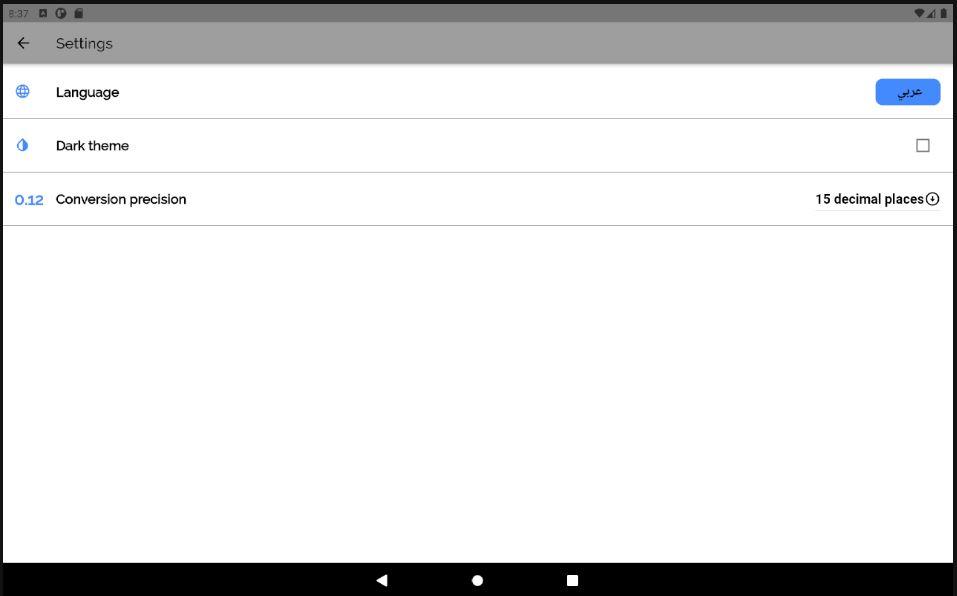Tap the Wi-Fi status icon

pos(919,13)
